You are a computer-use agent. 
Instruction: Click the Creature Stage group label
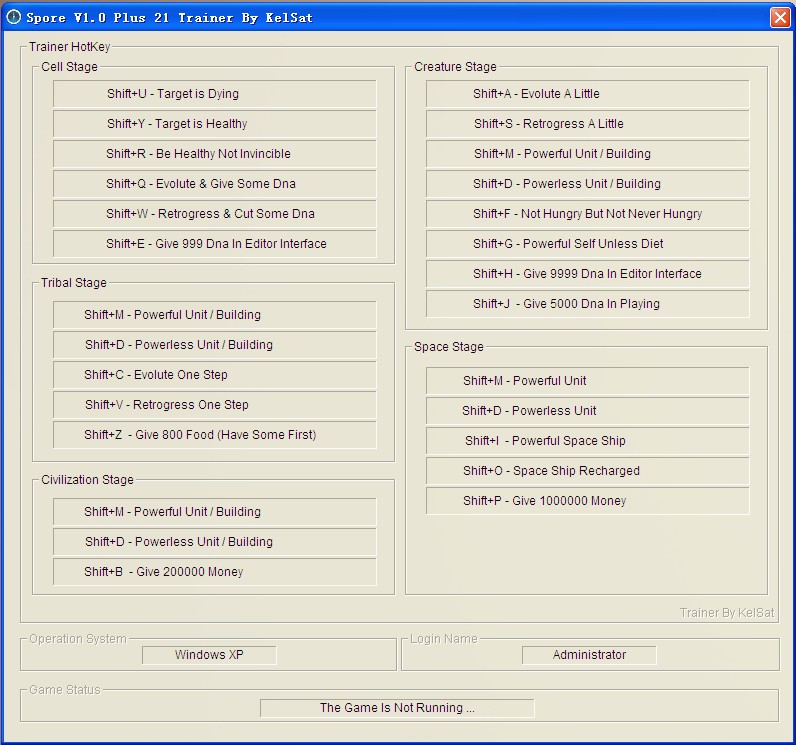[455, 66]
